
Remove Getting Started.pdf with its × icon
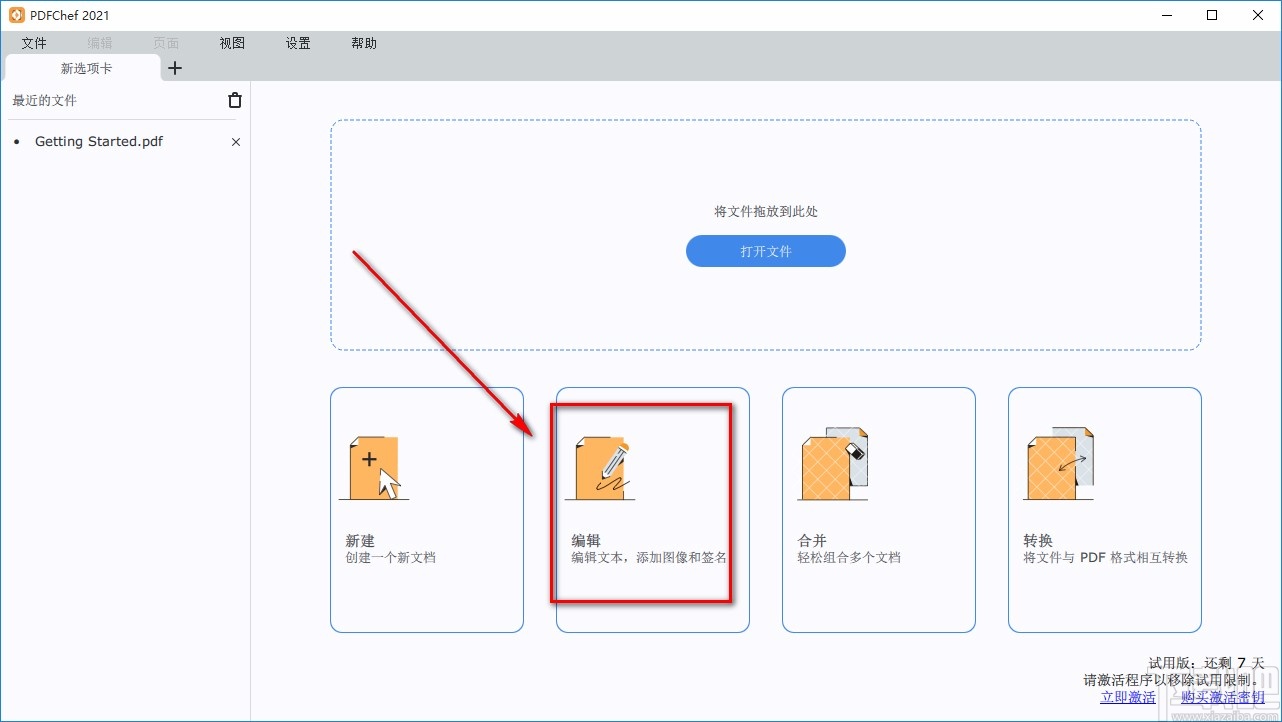coord(235,142)
